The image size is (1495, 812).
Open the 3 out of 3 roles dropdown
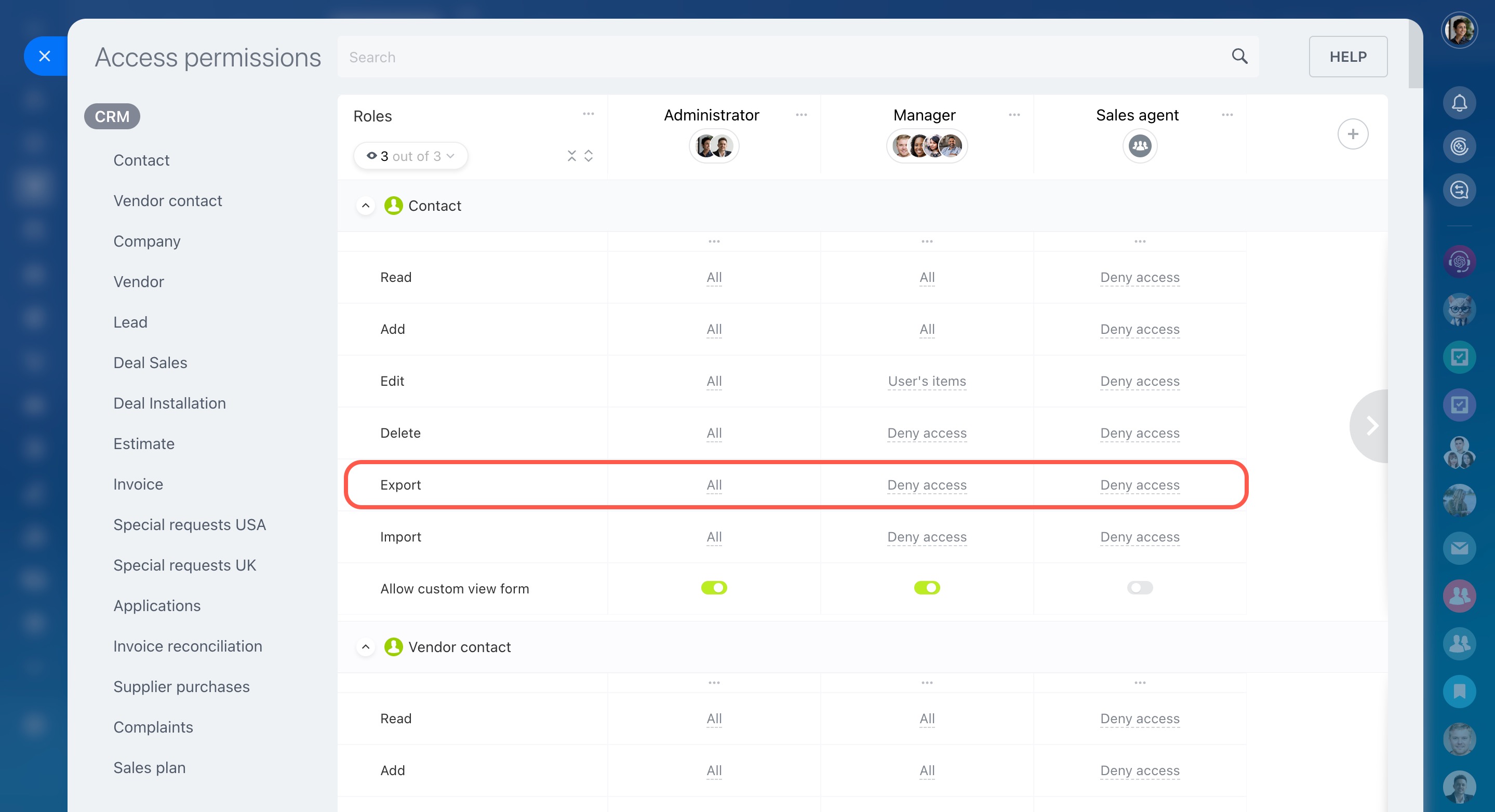click(x=410, y=156)
